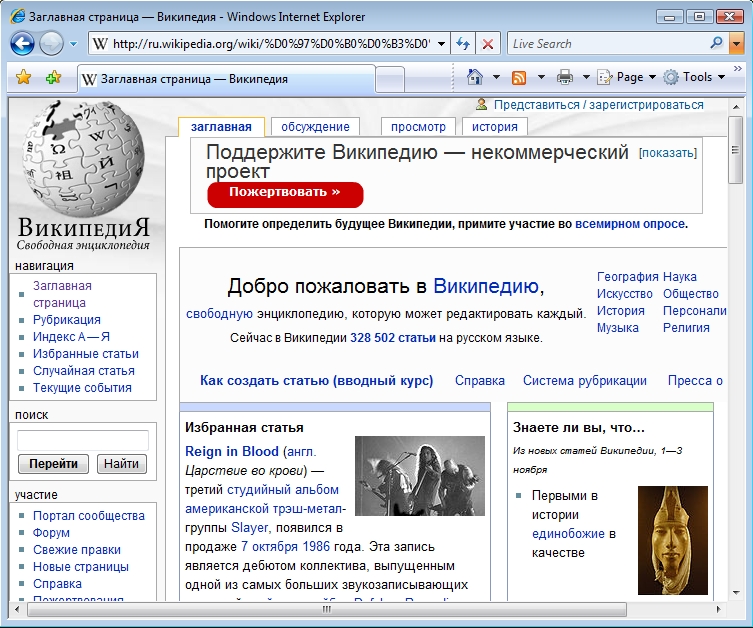Screen dimensions: 753x628
Task: Open Система рубрикации link
Action: [x=584, y=380]
